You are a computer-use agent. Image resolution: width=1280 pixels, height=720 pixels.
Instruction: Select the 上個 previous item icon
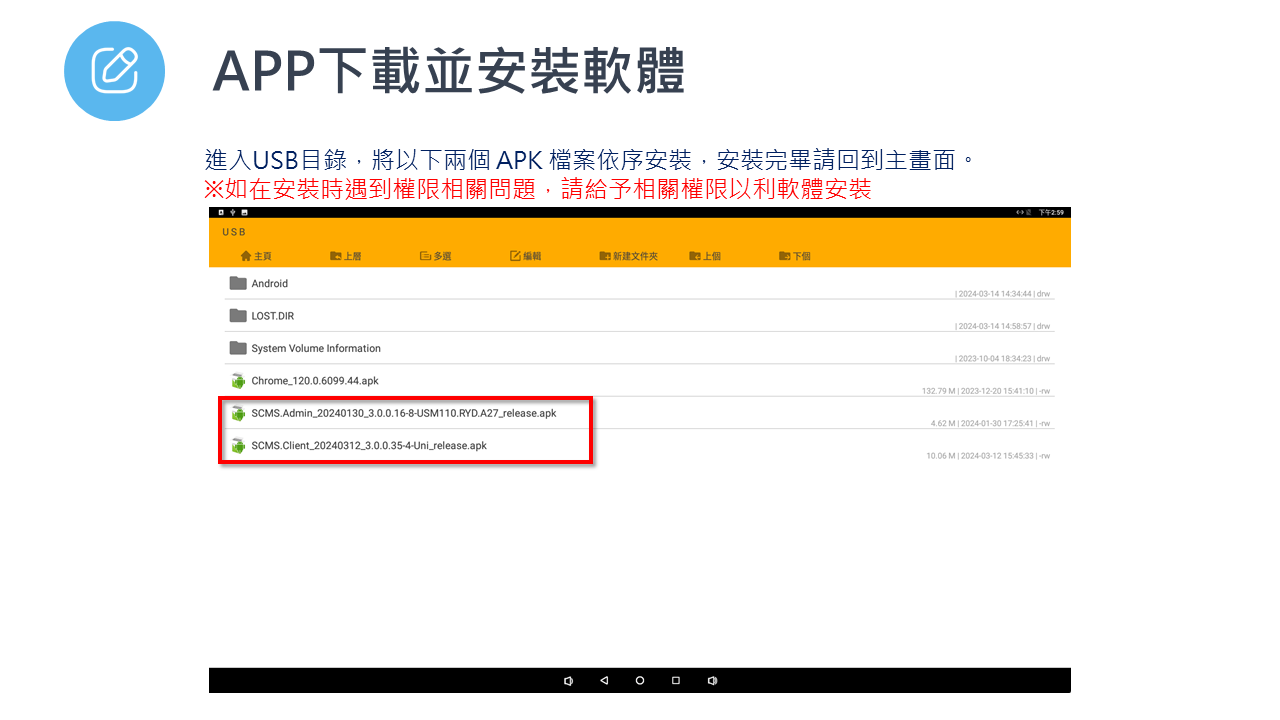pos(693,256)
